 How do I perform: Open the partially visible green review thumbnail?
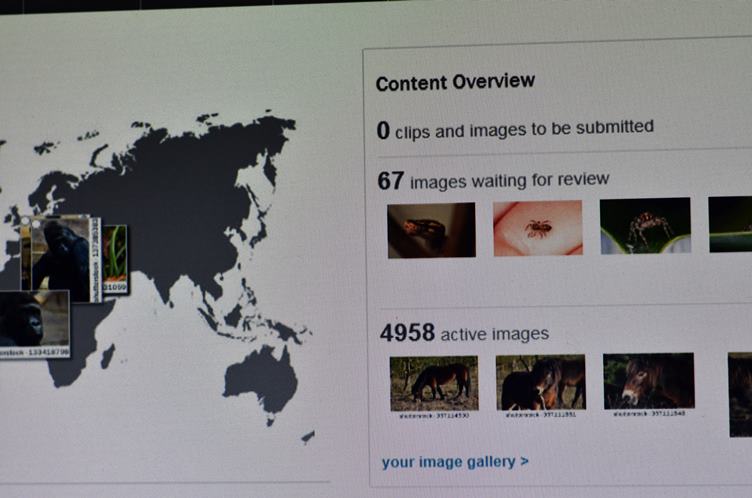pyautogui.click(x=730, y=224)
